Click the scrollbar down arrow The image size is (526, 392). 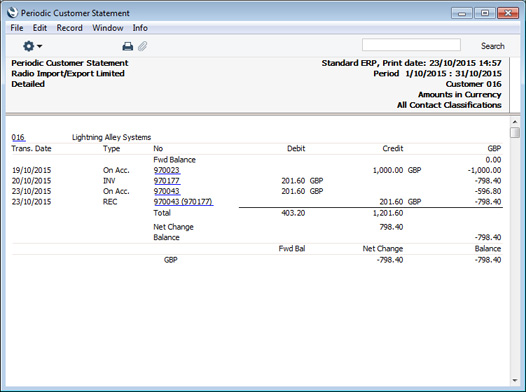[515, 380]
